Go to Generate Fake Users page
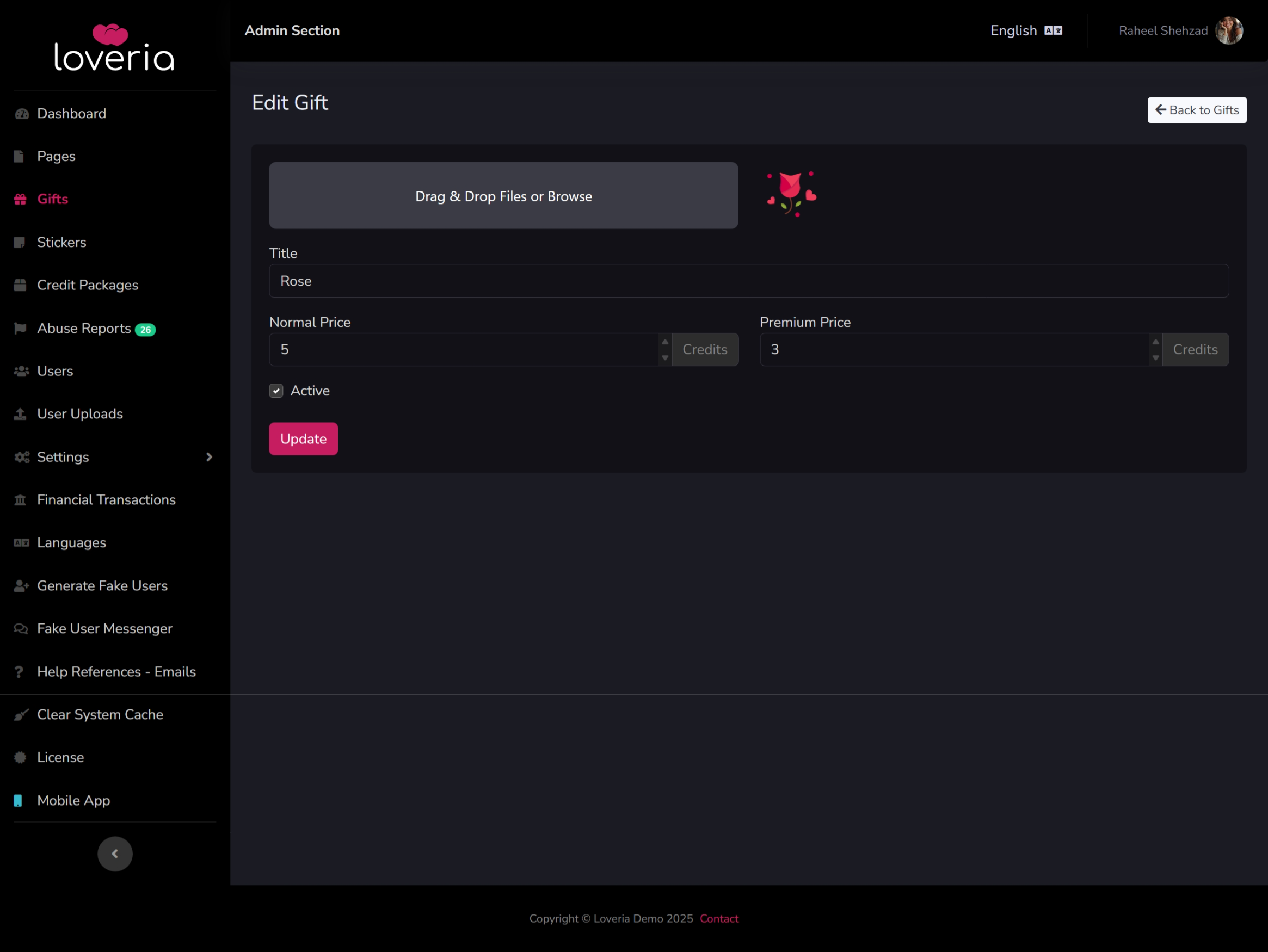The width and height of the screenshot is (1268, 952). tap(102, 586)
